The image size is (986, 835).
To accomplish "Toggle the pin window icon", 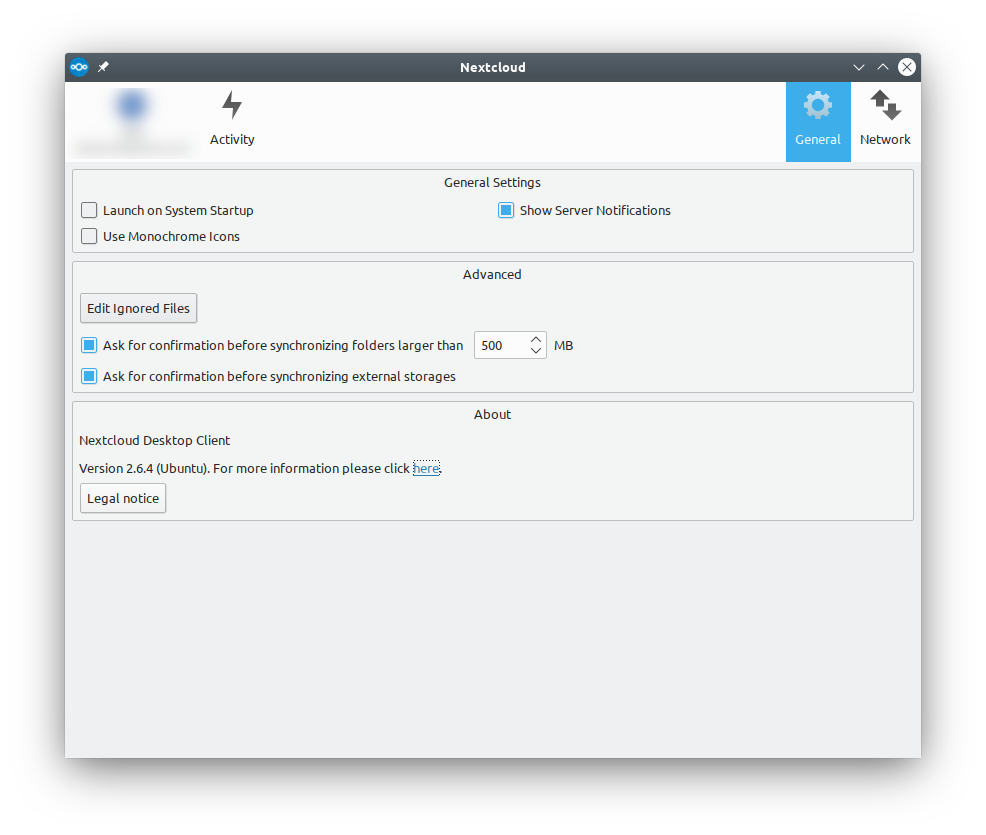I will pyautogui.click(x=103, y=67).
